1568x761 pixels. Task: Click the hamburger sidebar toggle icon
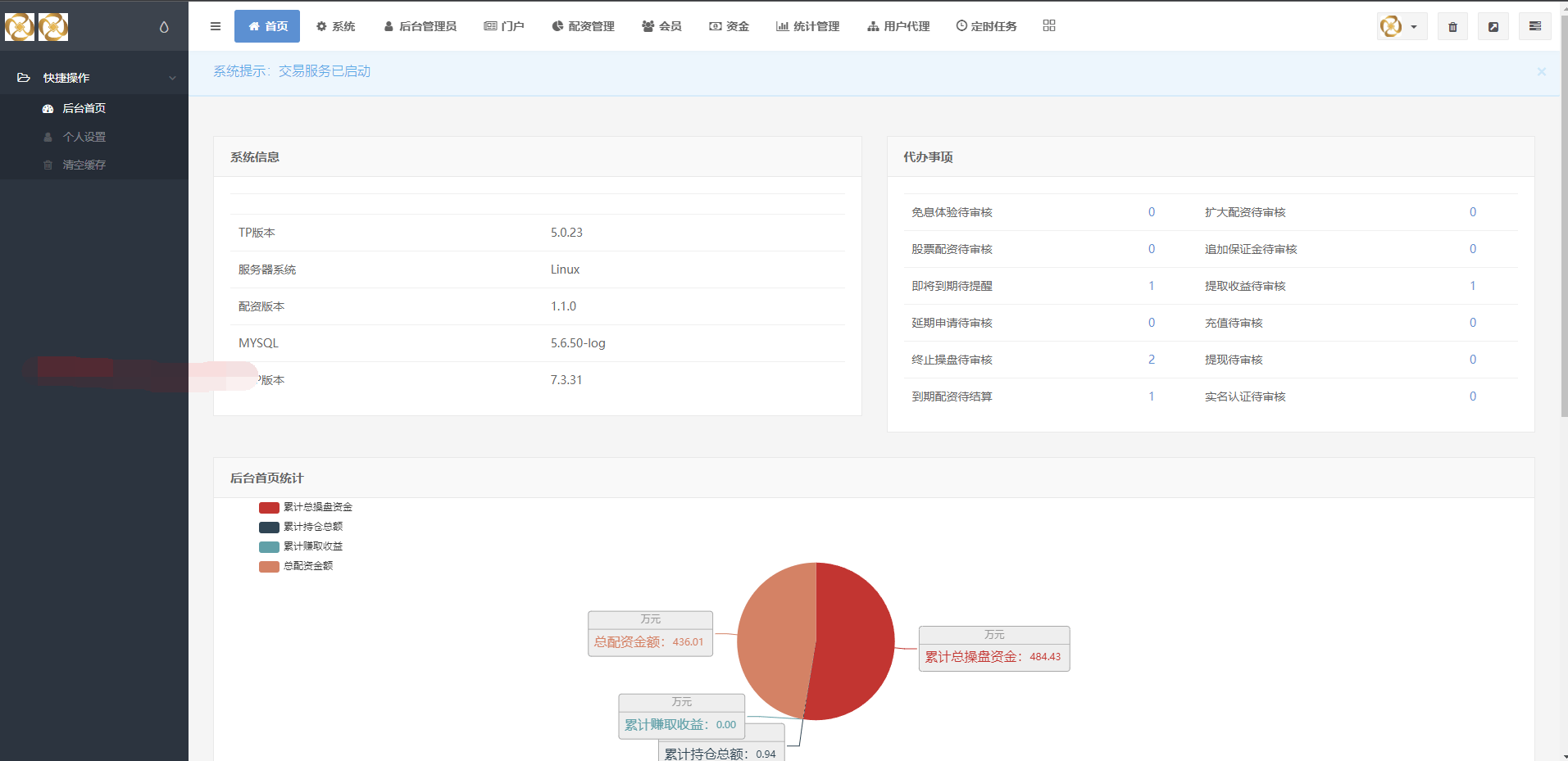(x=216, y=26)
